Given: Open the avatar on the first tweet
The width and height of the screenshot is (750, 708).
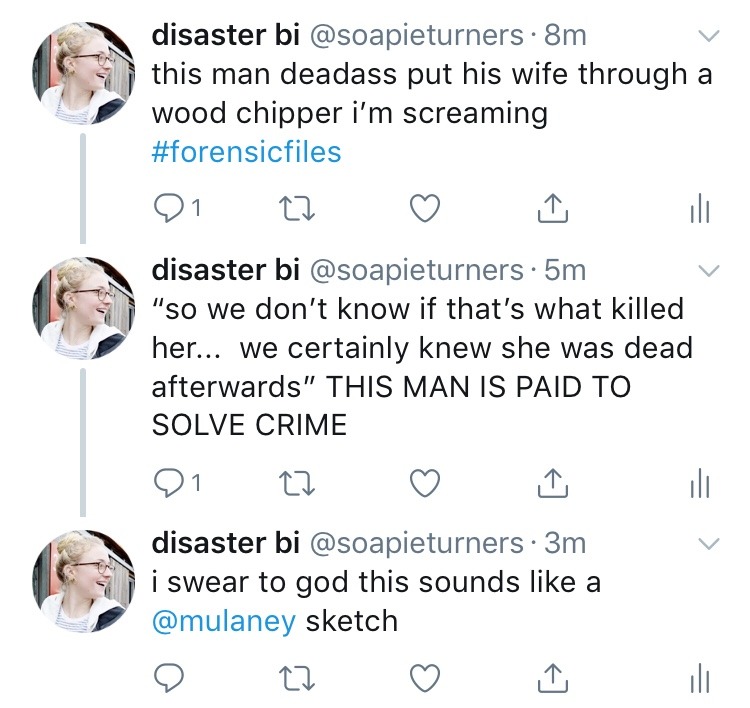Looking at the screenshot, I should click(80, 75).
